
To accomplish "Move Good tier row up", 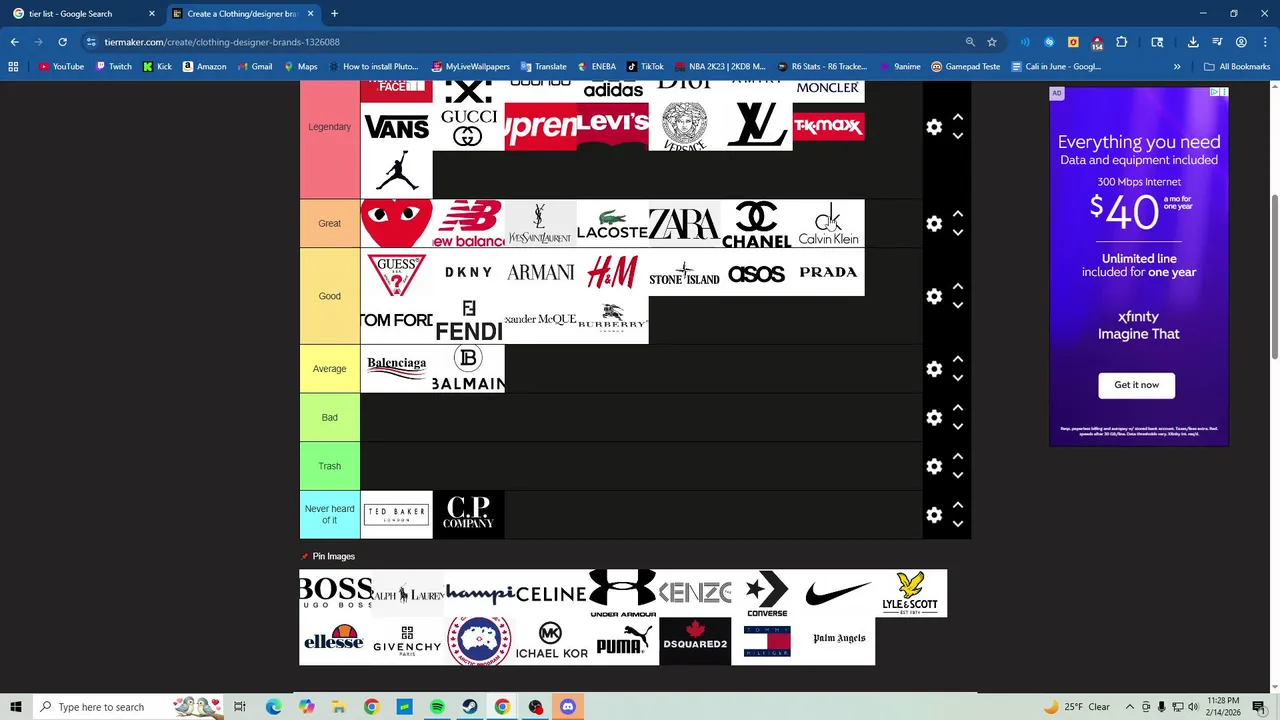I will pos(958,287).
